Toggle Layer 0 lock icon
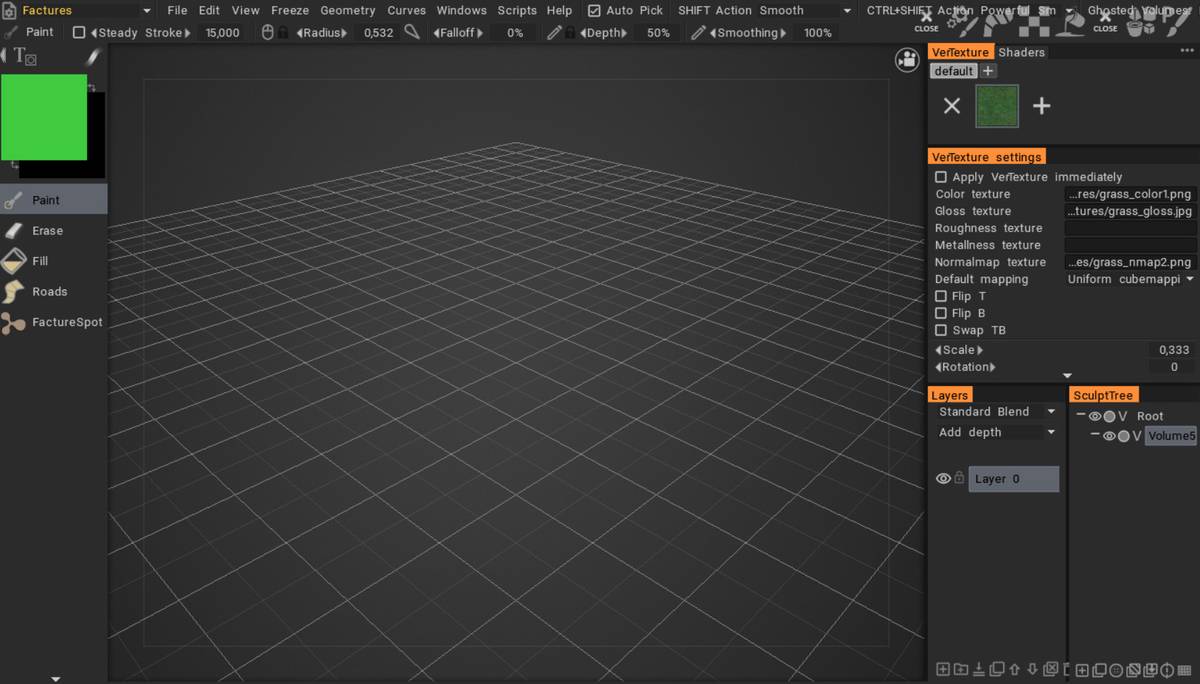 [959, 478]
